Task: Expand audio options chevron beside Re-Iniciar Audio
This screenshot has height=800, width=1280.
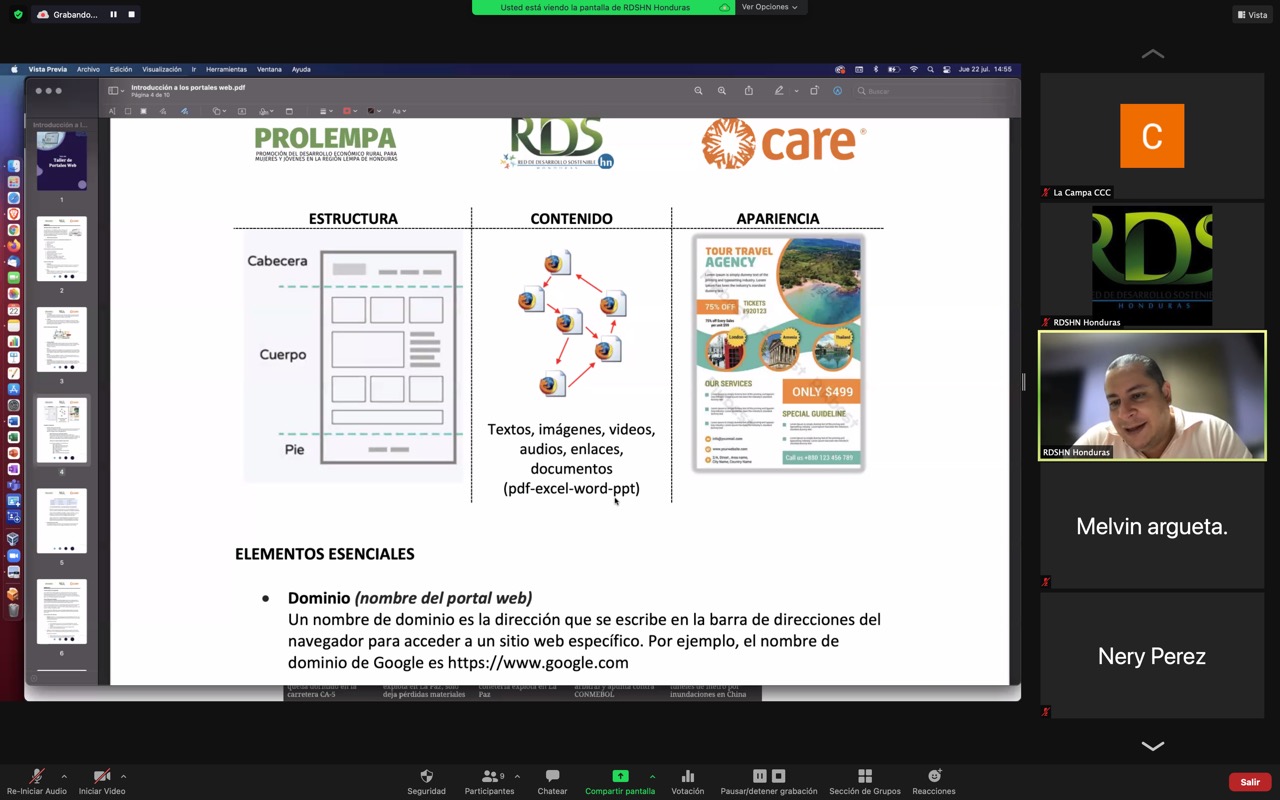Action: tap(64, 776)
